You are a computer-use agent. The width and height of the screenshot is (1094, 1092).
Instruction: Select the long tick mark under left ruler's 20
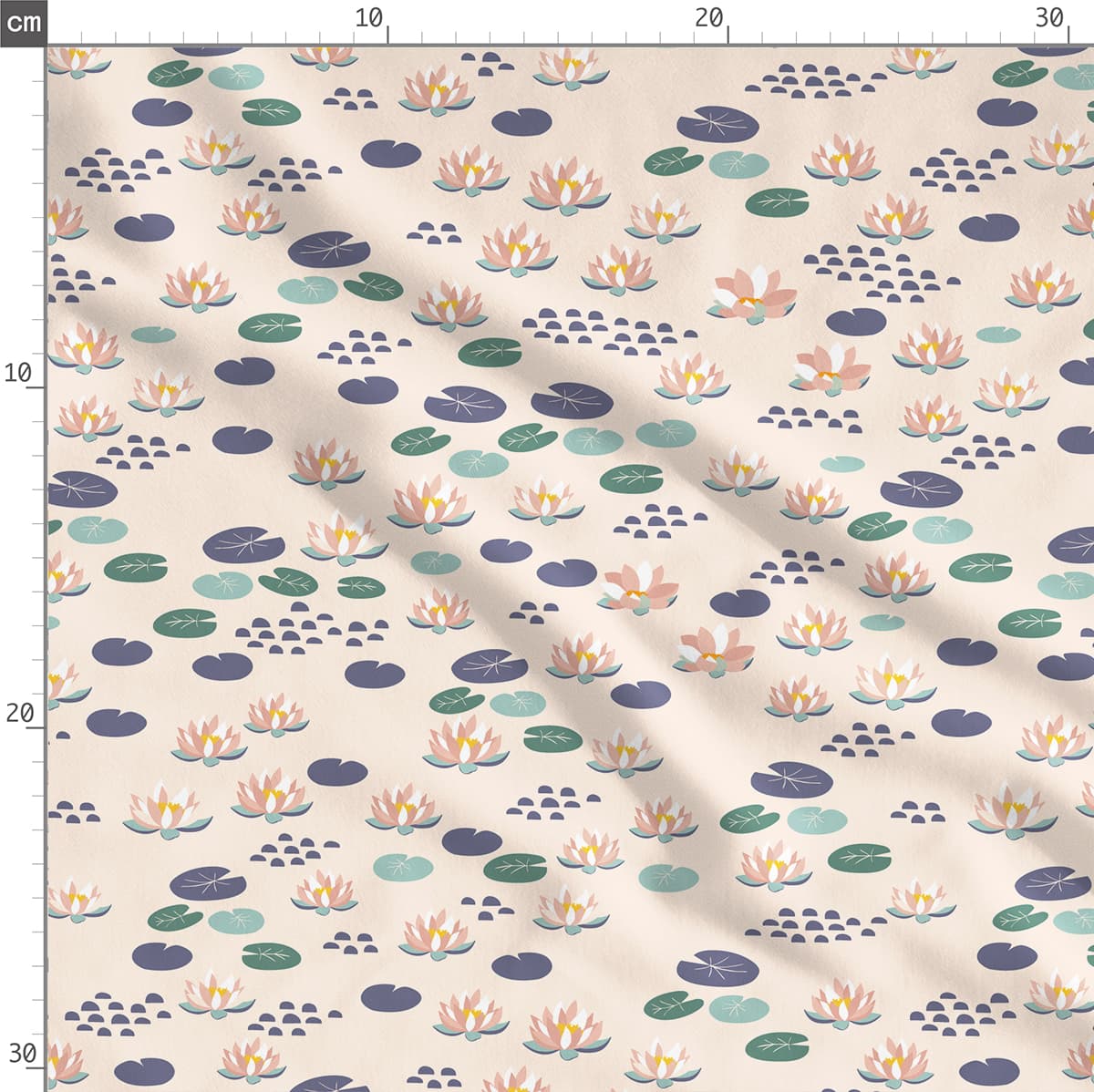(36, 727)
